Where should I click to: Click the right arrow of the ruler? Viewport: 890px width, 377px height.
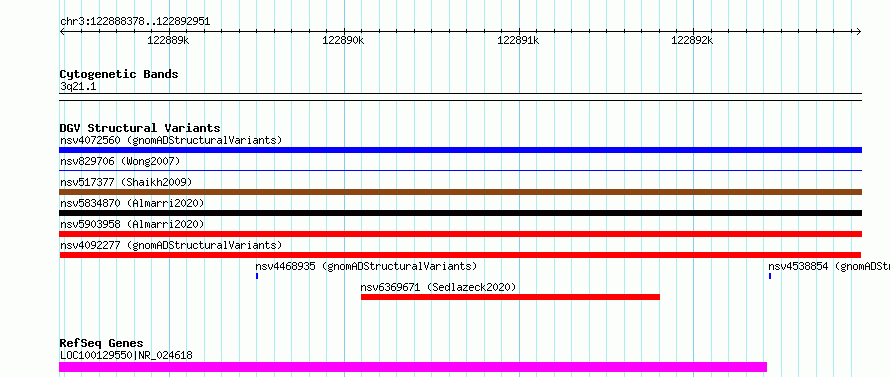click(858, 32)
